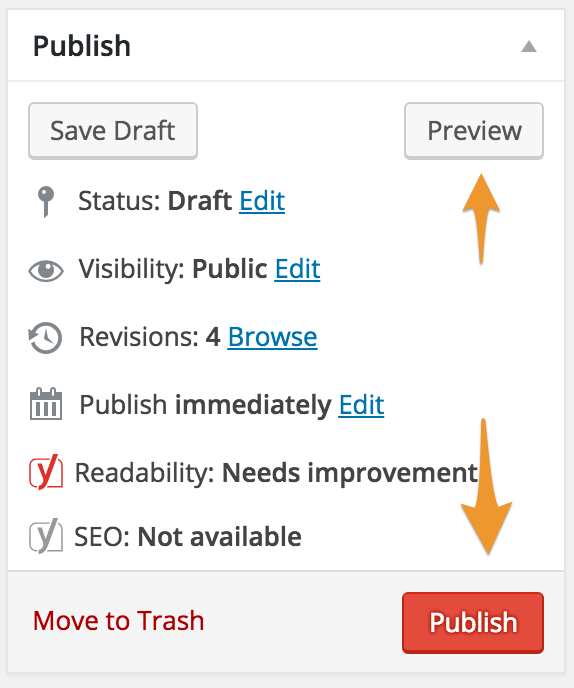The height and width of the screenshot is (688, 574).
Task: Open the post Preview
Action: point(474,131)
